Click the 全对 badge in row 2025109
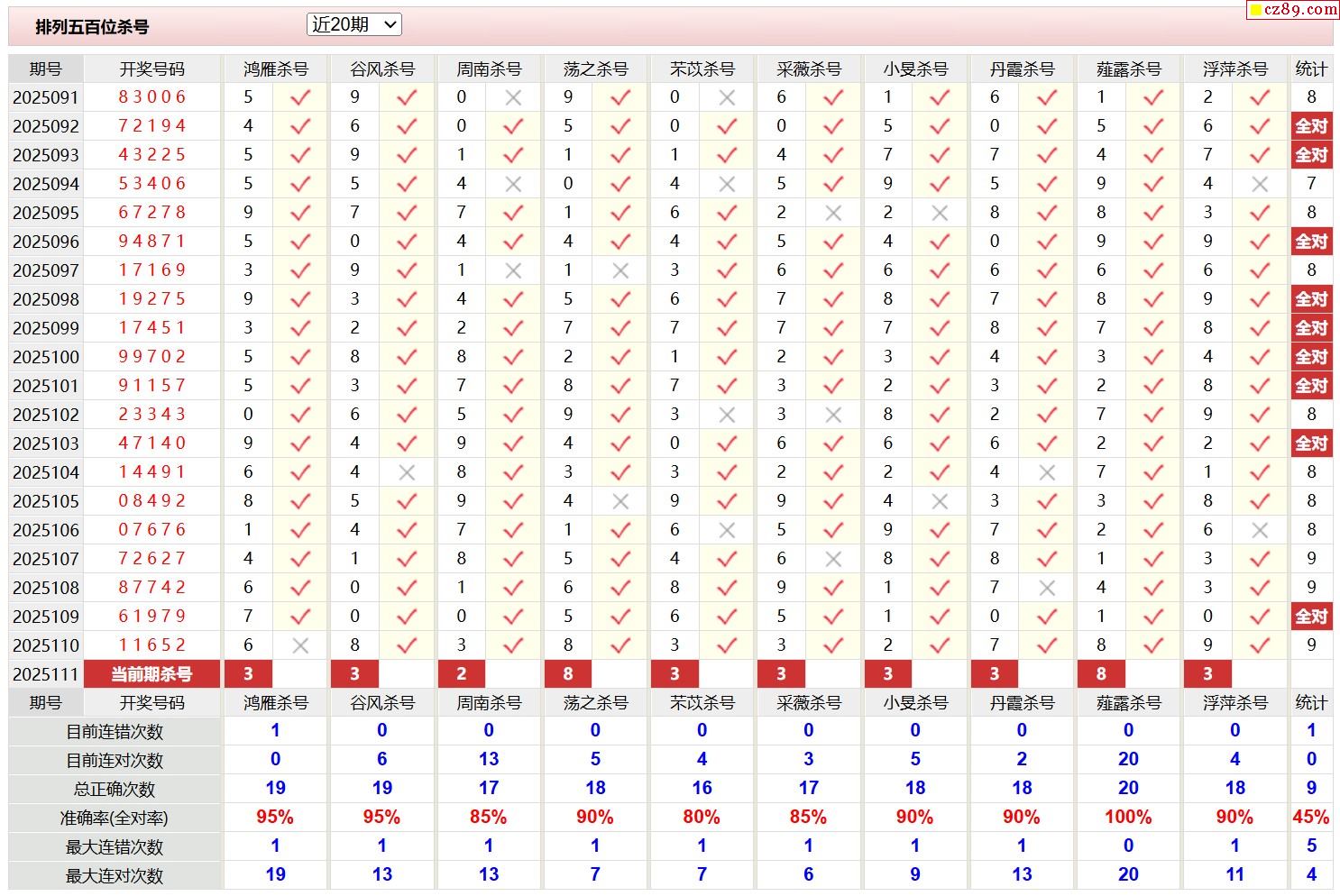The width and height of the screenshot is (1340, 896). [1311, 617]
